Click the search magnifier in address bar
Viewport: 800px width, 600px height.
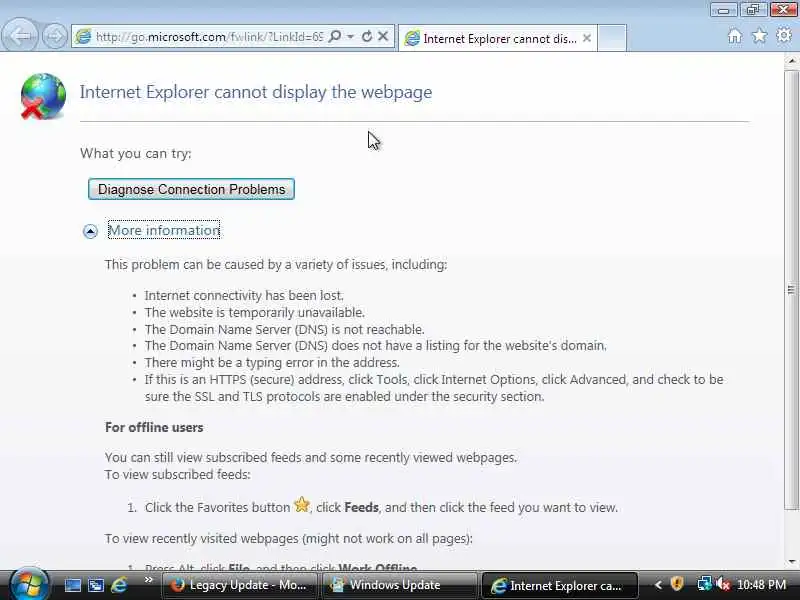[335, 37]
